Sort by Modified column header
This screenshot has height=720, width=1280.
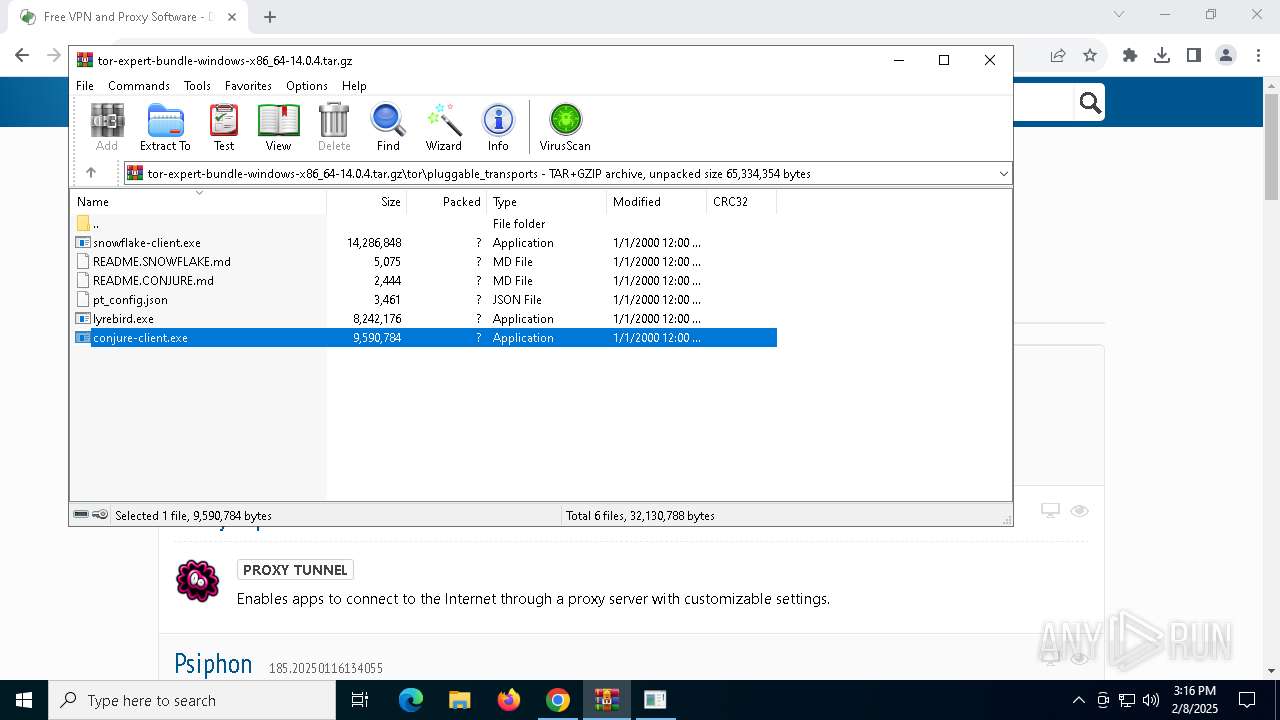click(656, 202)
